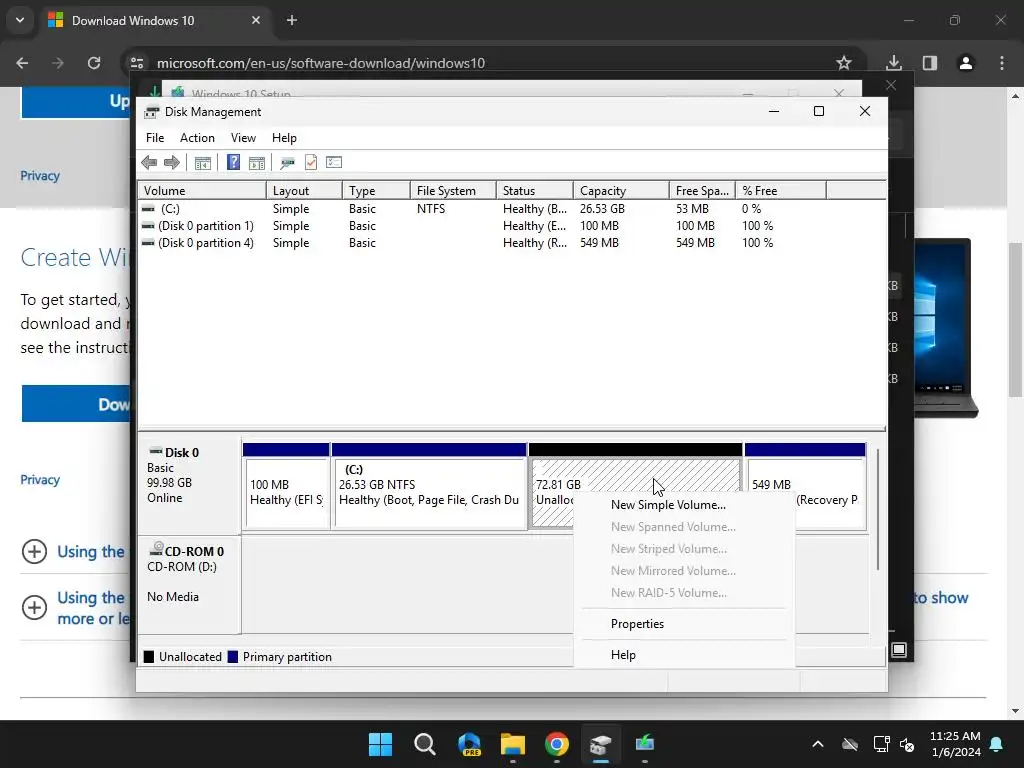Click the notification bell in system tray
The width and height of the screenshot is (1024, 768).
pyautogui.click(x=997, y=744)
